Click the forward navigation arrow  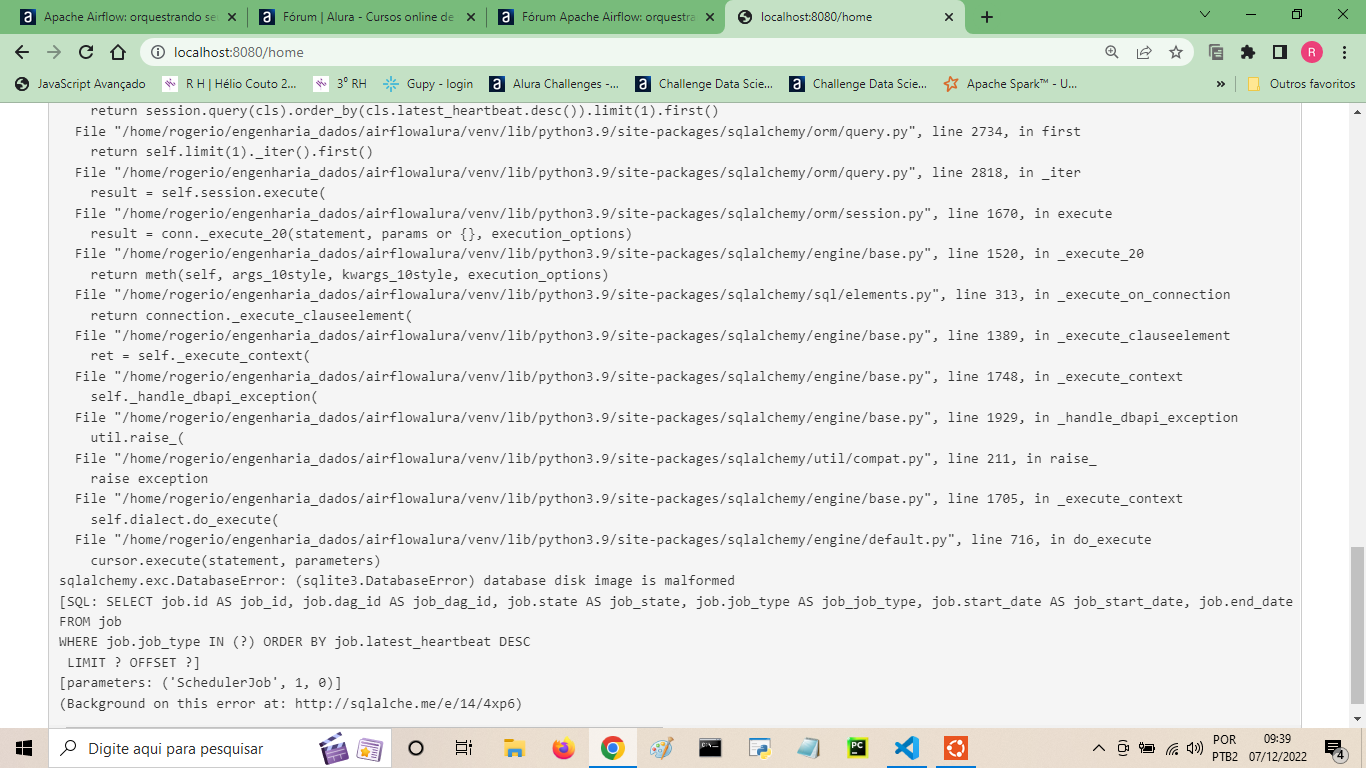(54, 52)
